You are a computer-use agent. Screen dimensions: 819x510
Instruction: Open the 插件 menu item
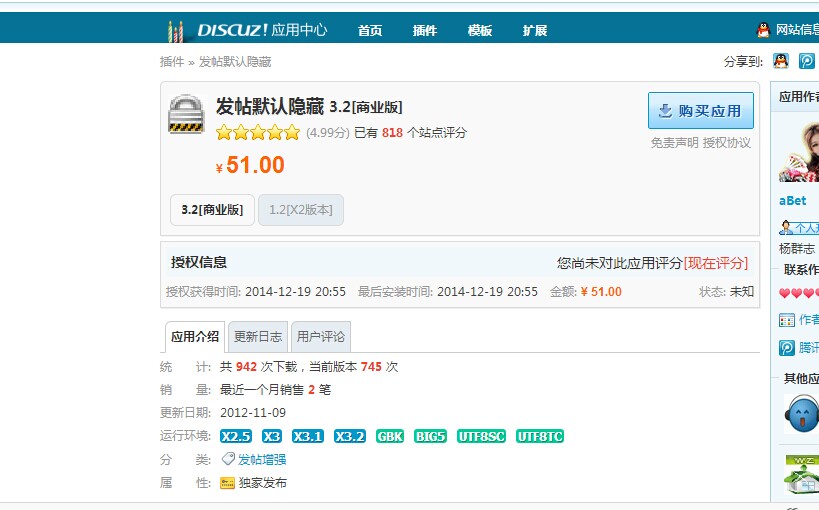pos(425,30)
